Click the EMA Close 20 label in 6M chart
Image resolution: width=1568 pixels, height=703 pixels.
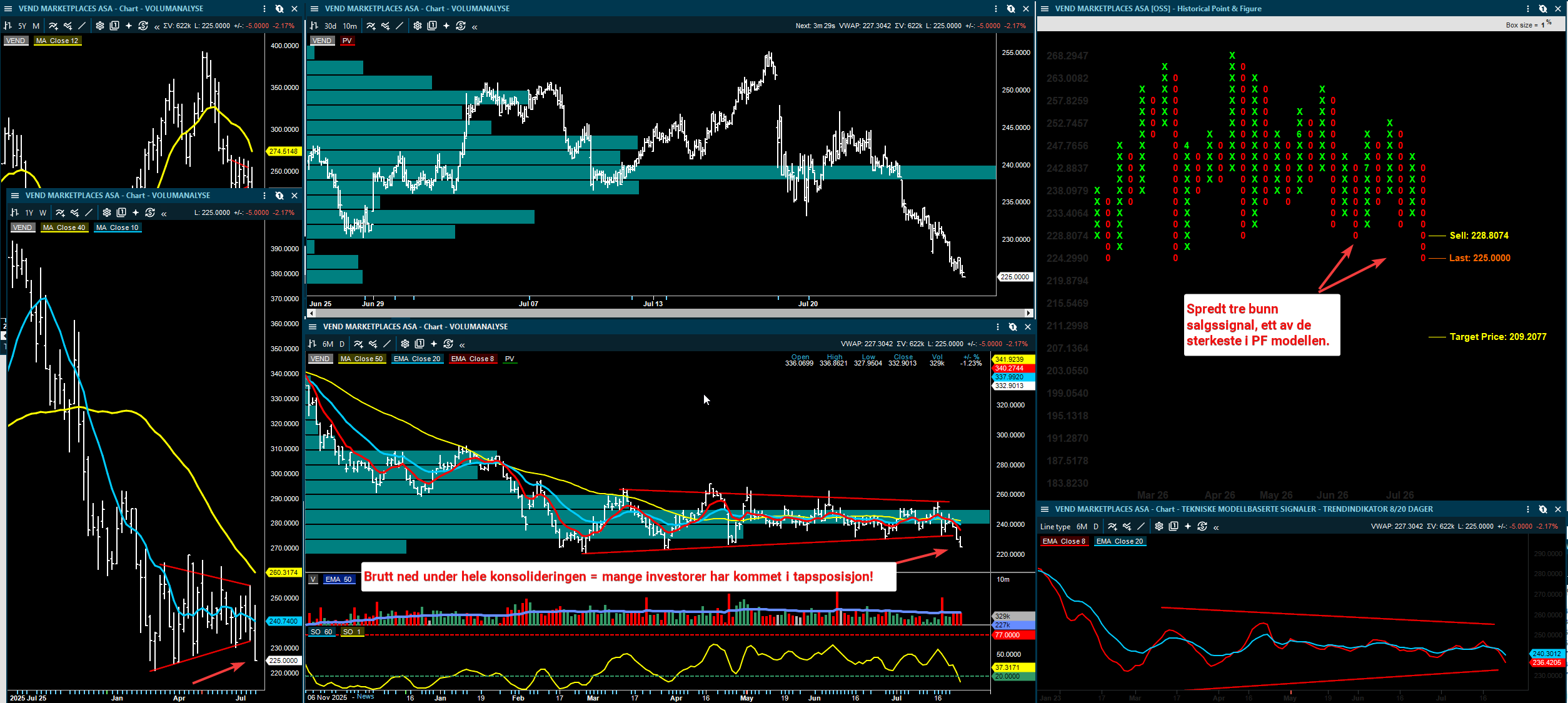point(417,359)
